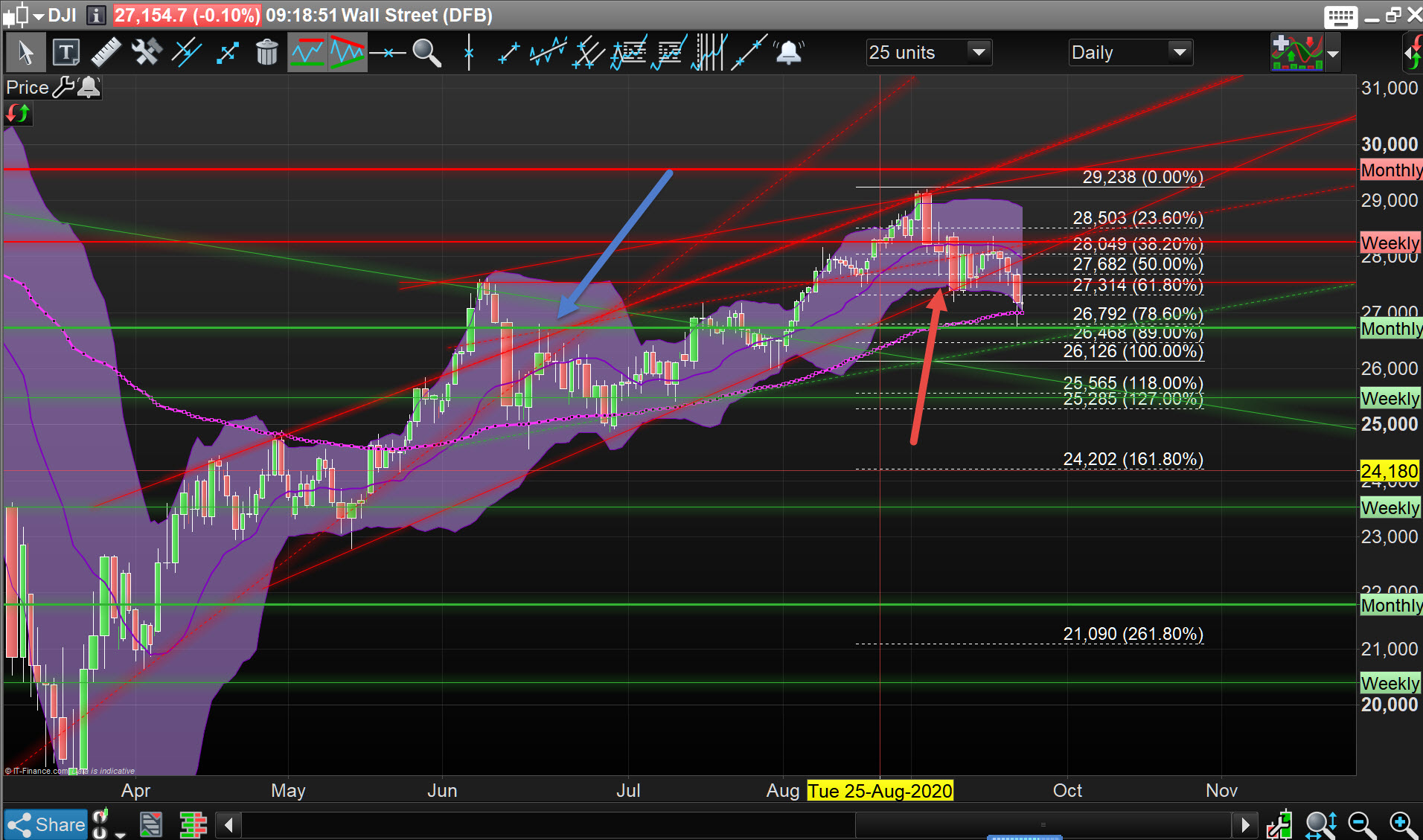Open the on-screen keyboard icon

point(1341,16)
